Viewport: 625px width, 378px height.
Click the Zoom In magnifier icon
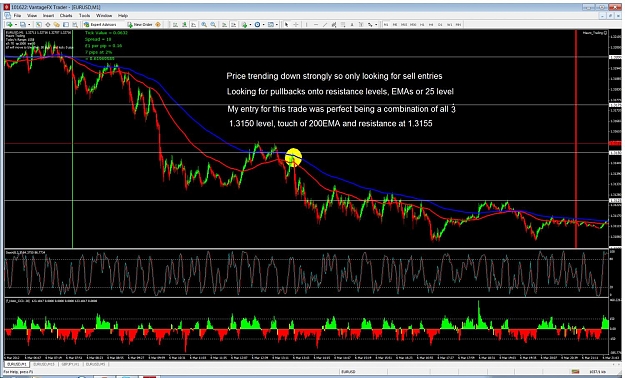coord(204,25)
